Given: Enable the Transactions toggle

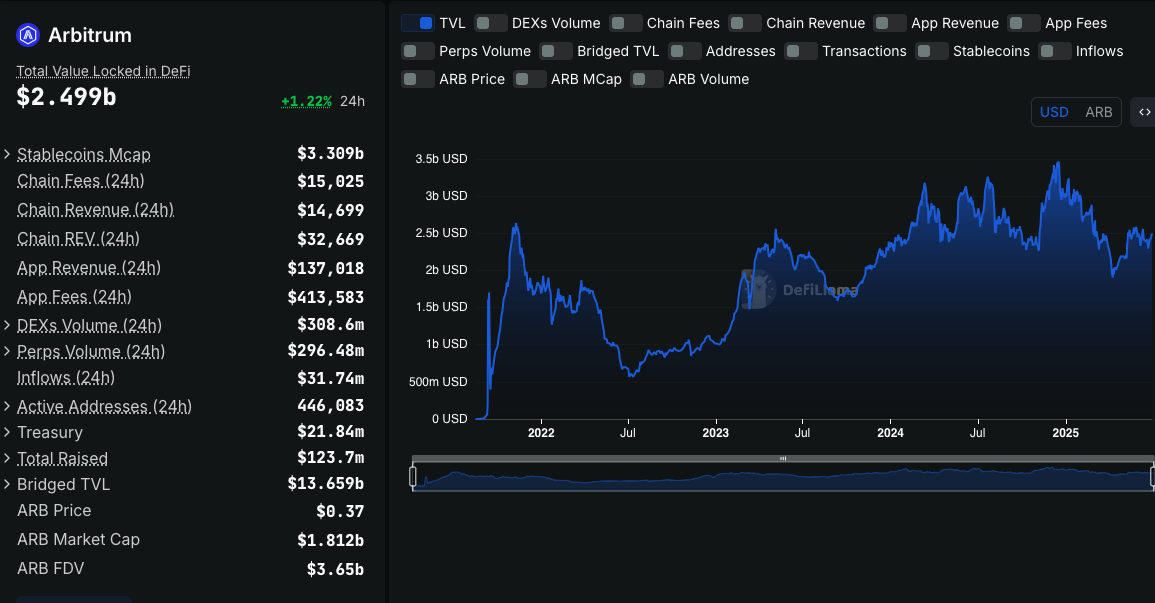Looking at the screenshot, I should tap(801, 51).
